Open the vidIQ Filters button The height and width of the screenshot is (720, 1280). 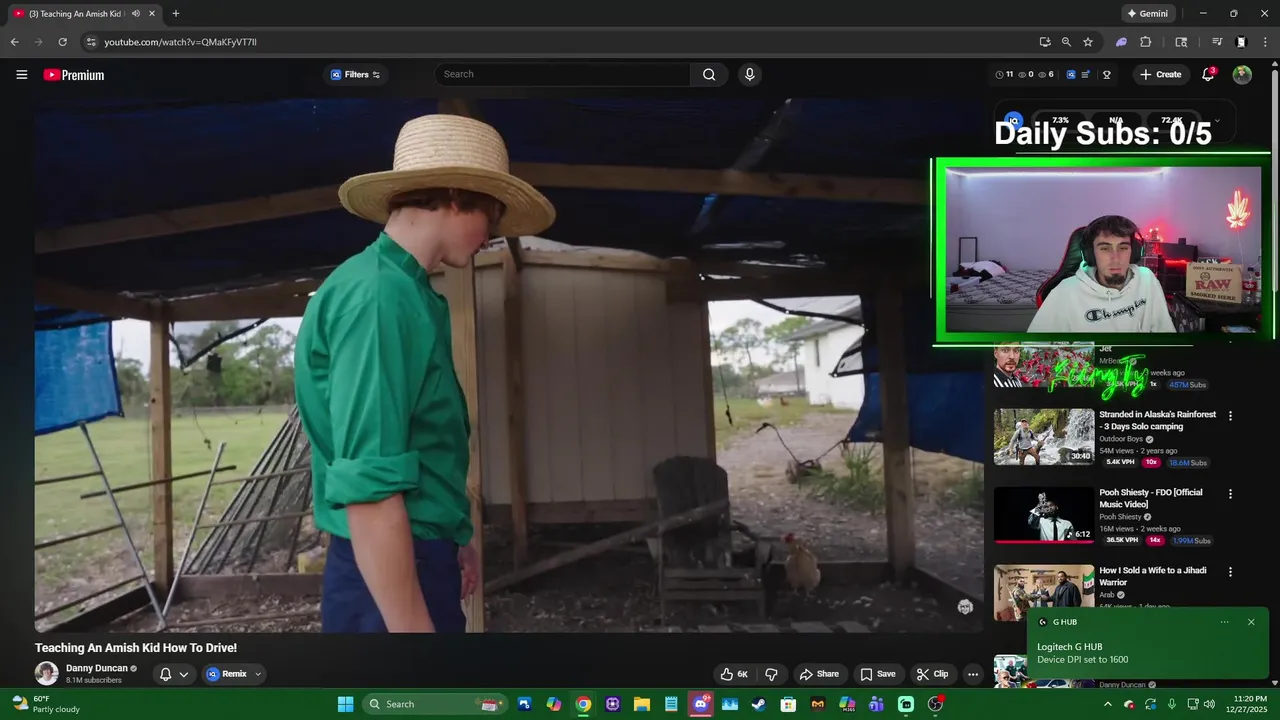point(356,75)
